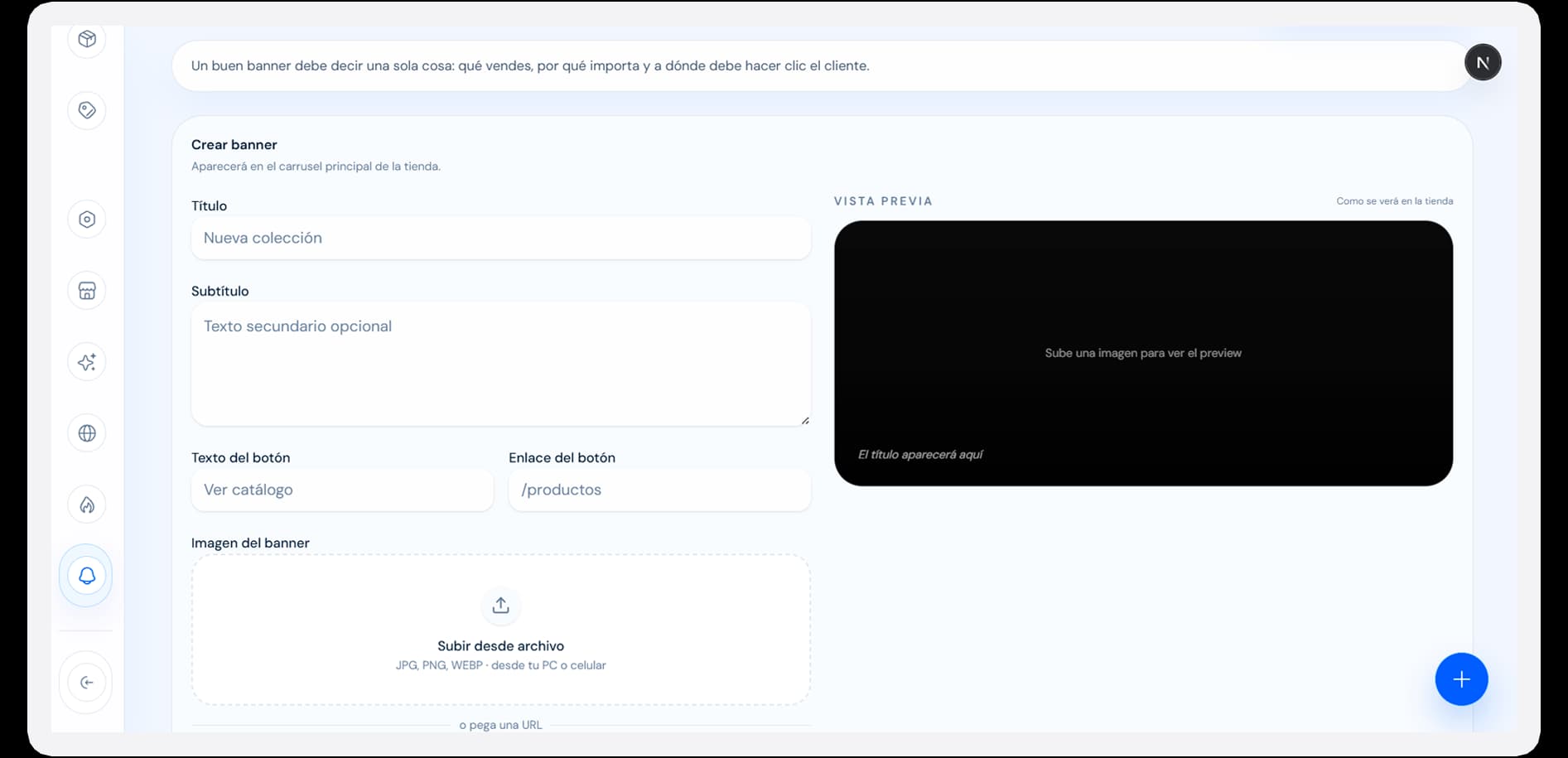1568x758 pixels.
Task: Focus the Subtítulo text area
Action: [501, 365]
